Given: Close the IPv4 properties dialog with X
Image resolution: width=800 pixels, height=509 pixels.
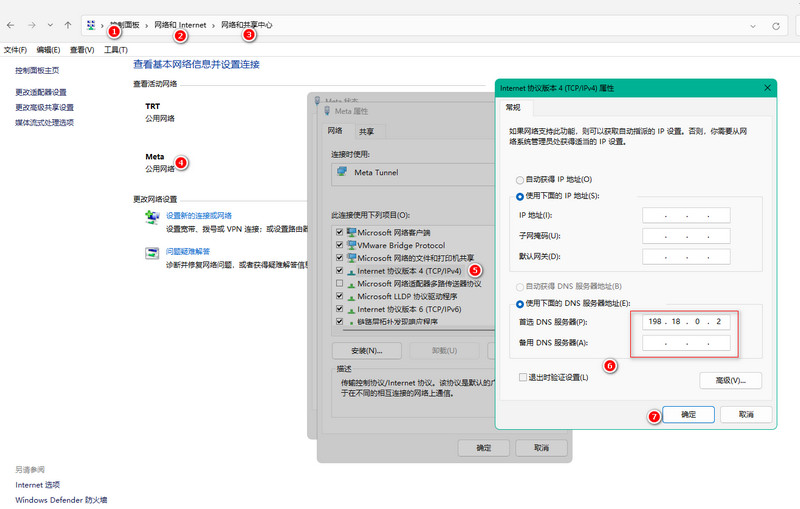Looking at the screenshot, I should [x=765, y=88].
